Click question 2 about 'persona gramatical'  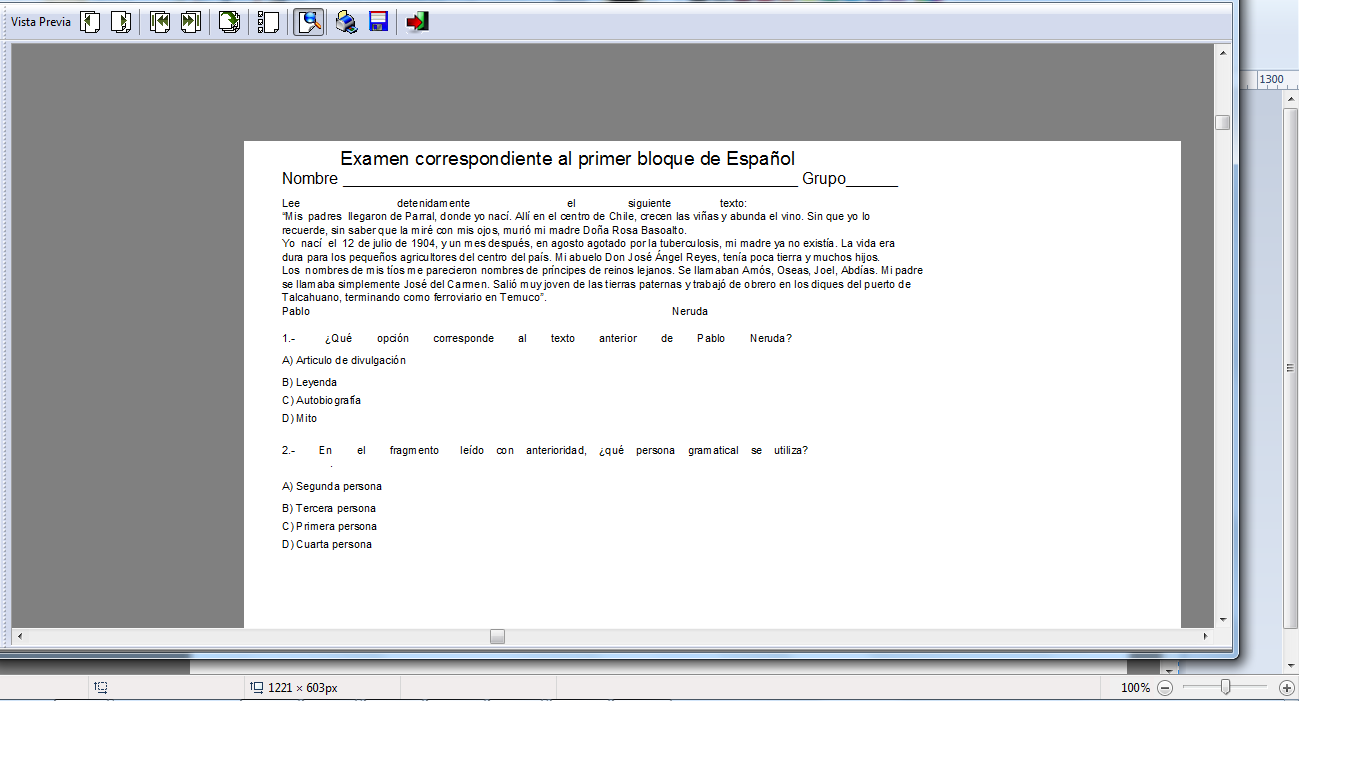(545, 450)
